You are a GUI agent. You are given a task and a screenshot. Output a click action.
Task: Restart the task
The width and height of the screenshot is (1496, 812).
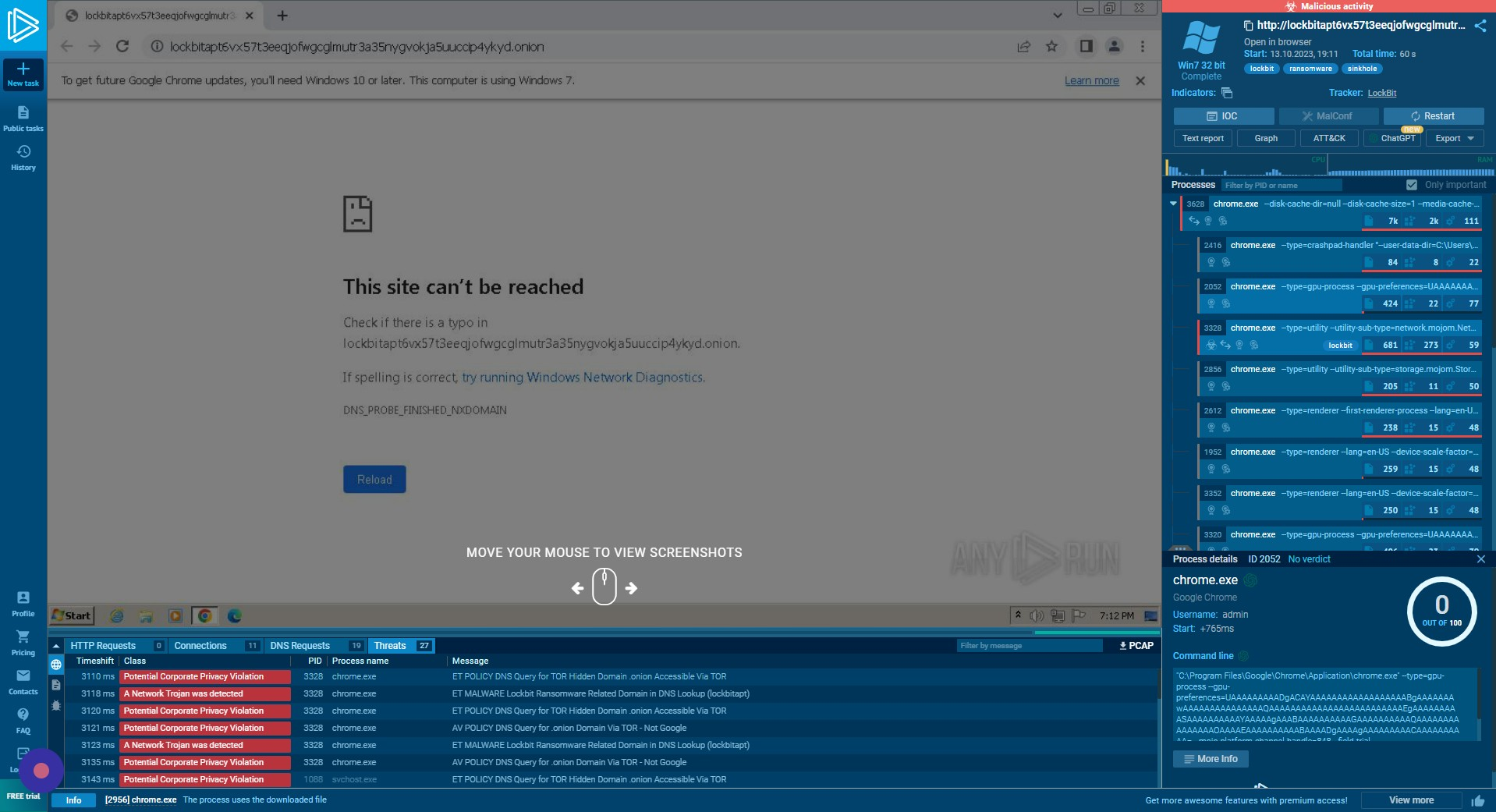coord(1434,116)
